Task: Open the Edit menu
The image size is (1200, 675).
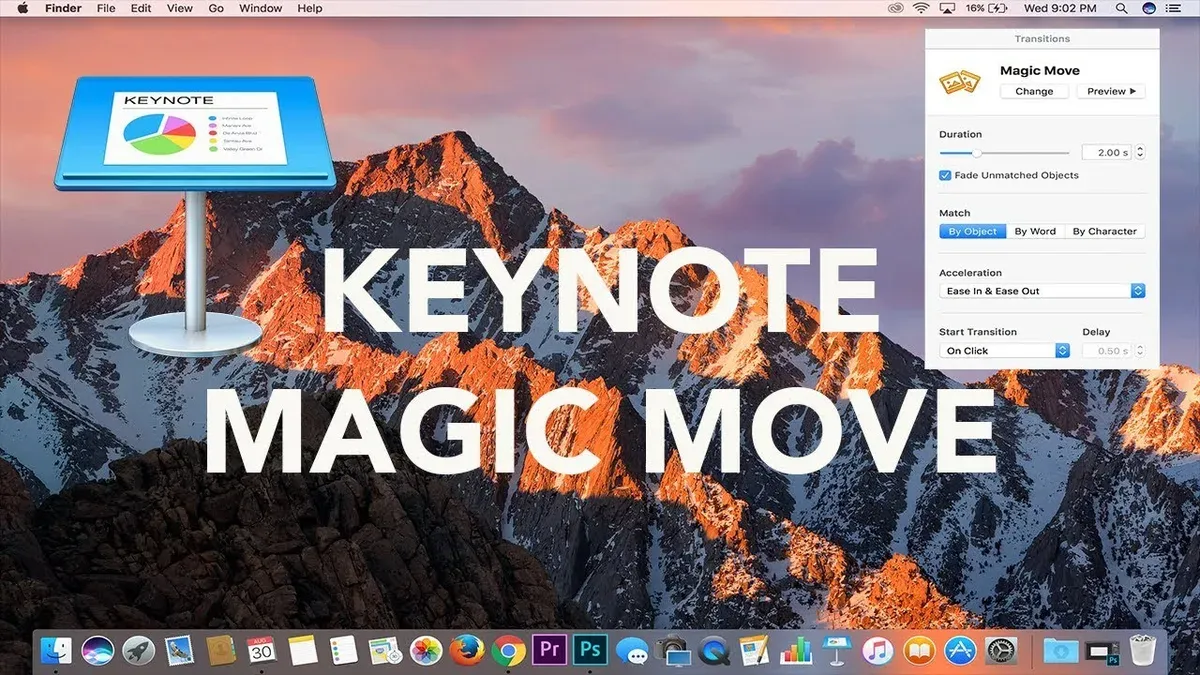Action: [x=141, y=8]
